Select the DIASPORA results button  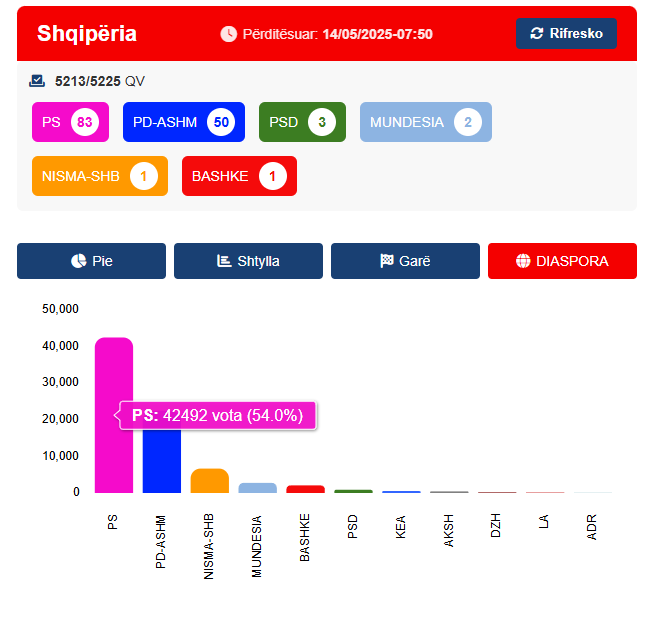coord(562,261)
